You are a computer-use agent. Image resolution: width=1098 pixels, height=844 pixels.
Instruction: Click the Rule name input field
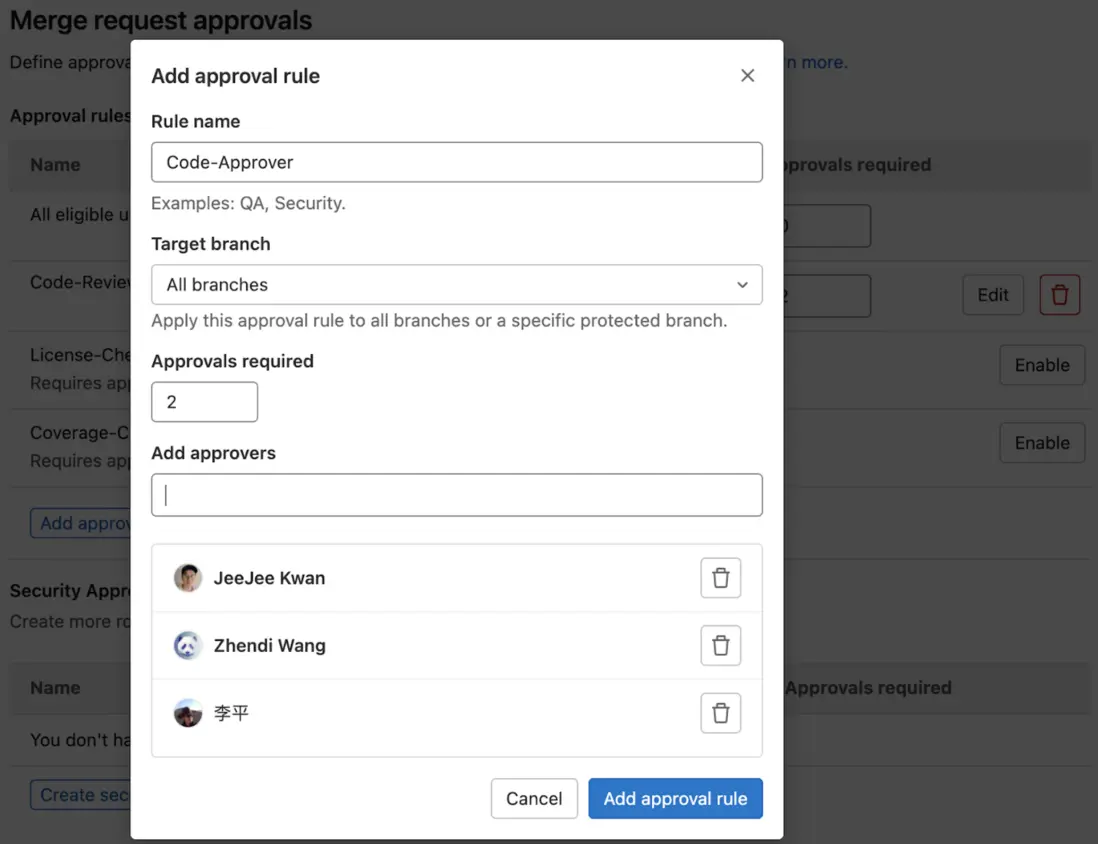pyautogui.click(x=456, y=162)
